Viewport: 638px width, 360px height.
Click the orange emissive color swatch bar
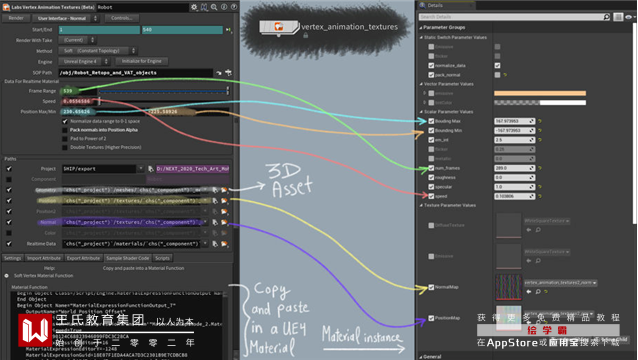[540, 94]
